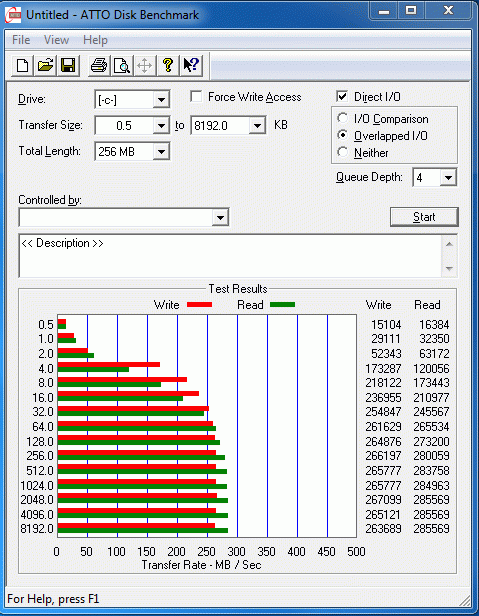Open a benchmark file with folder icon
The image size is (479, 616).
(x=45, y=66)
